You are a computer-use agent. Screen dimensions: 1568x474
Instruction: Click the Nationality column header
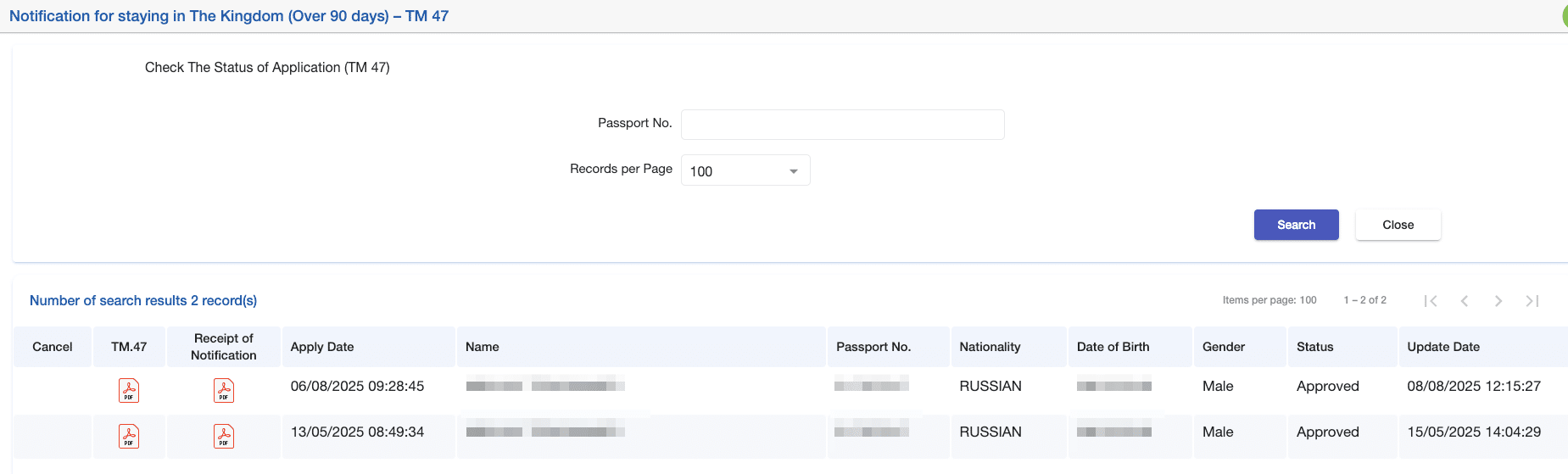coord(990,347)
